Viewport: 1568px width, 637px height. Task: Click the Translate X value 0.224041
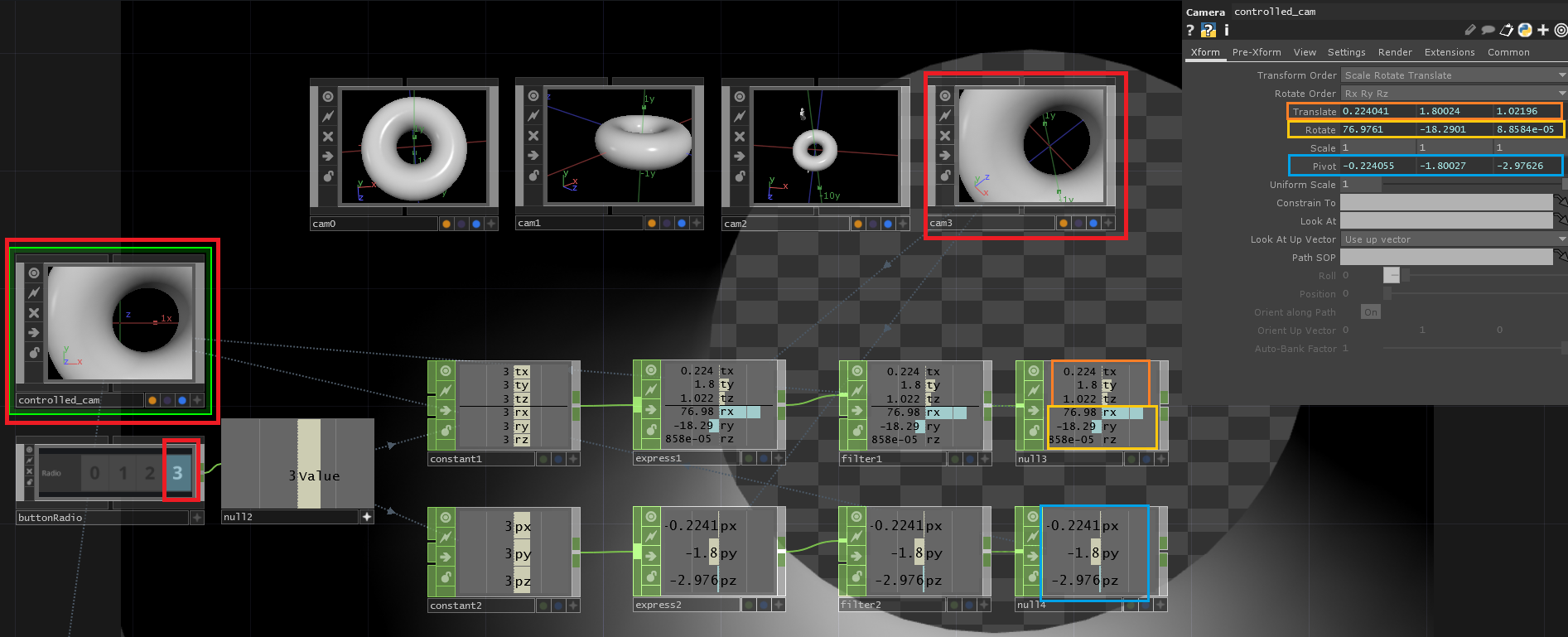pos(1378,111)
